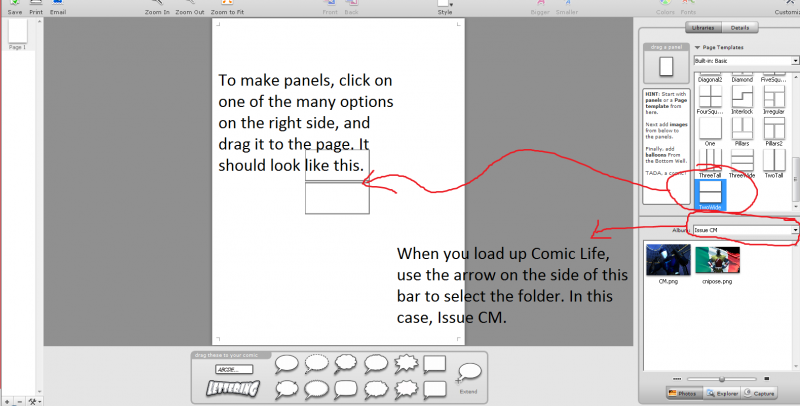Choose the Interlock page template
The height and width of the screenshot is (406, 800).
(742, 99)
